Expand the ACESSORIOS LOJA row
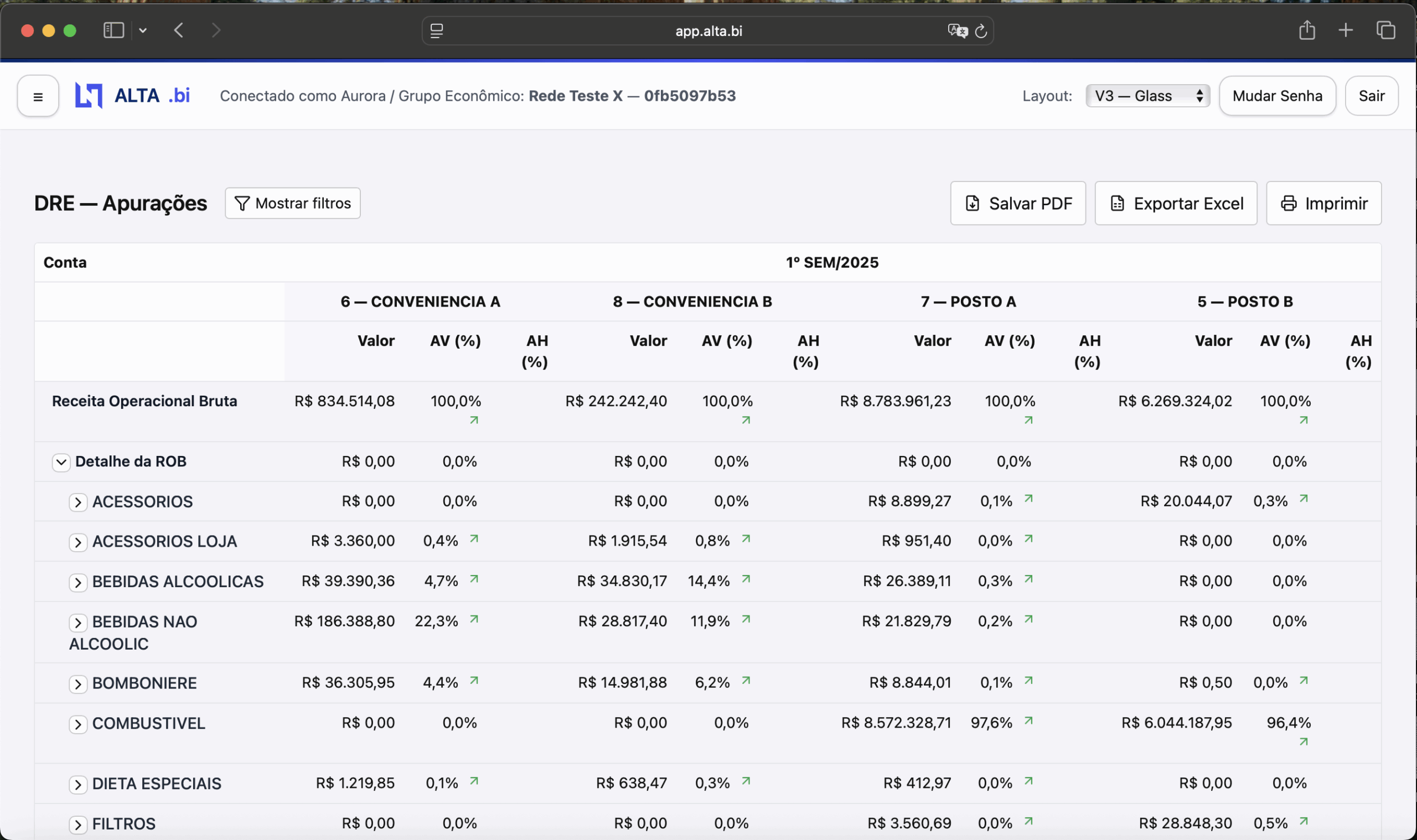The image size is (1417, 840). pyautogui.click(x=78, y=542)
